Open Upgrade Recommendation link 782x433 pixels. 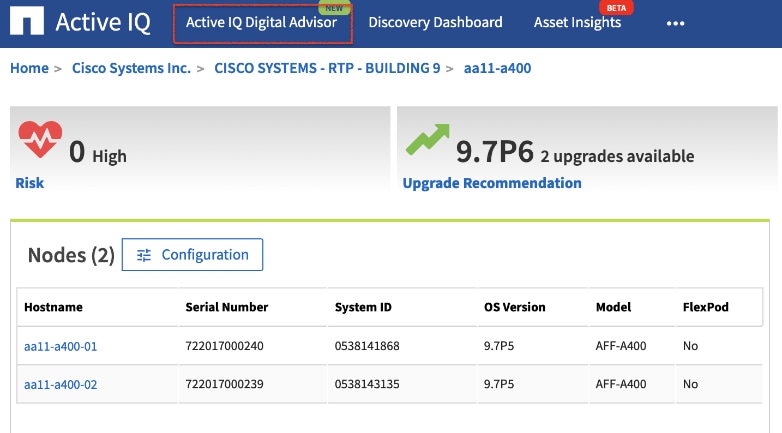[492, 183]
